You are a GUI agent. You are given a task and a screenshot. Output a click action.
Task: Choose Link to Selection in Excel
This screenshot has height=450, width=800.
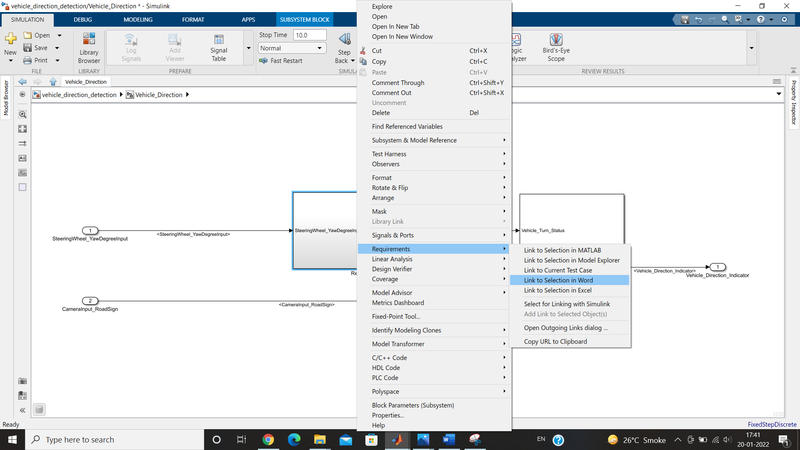pyautogui.click(x=569, y=290)
